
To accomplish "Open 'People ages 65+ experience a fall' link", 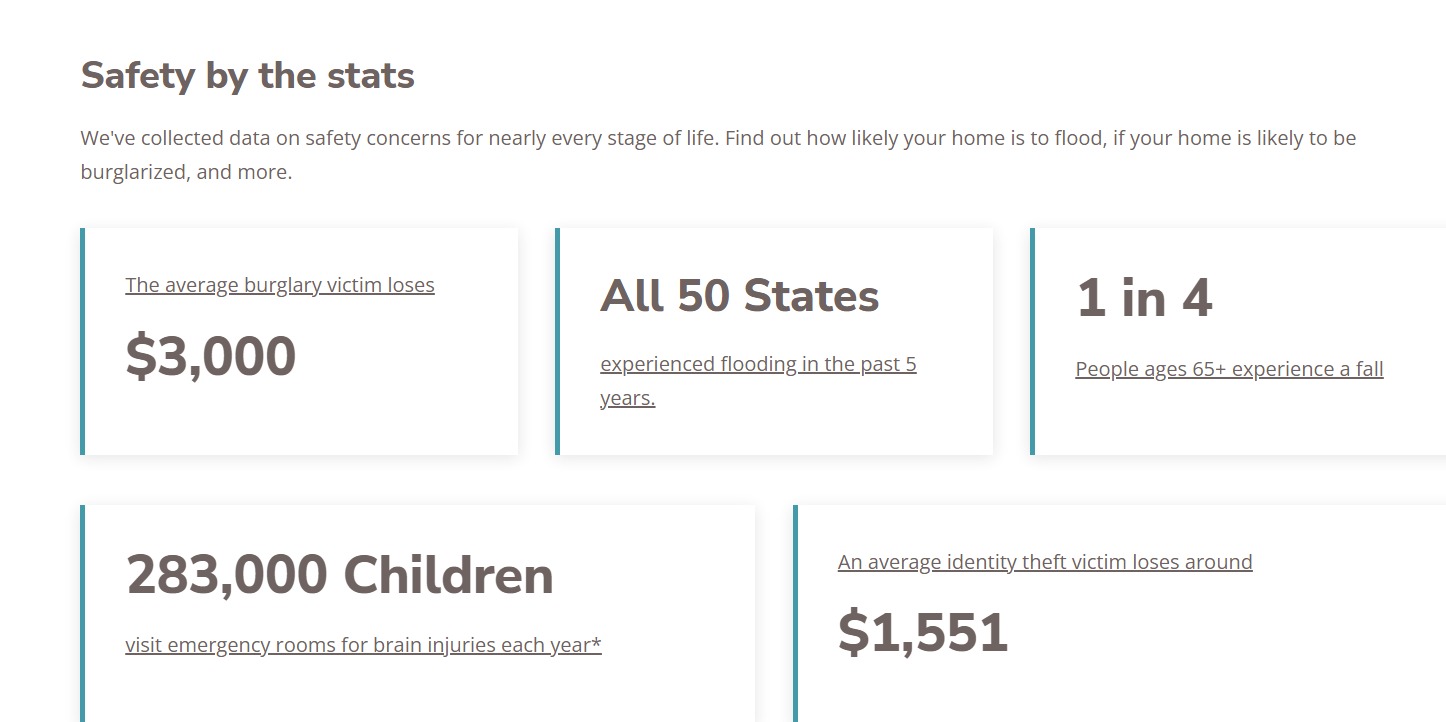I will [1229, 369].
